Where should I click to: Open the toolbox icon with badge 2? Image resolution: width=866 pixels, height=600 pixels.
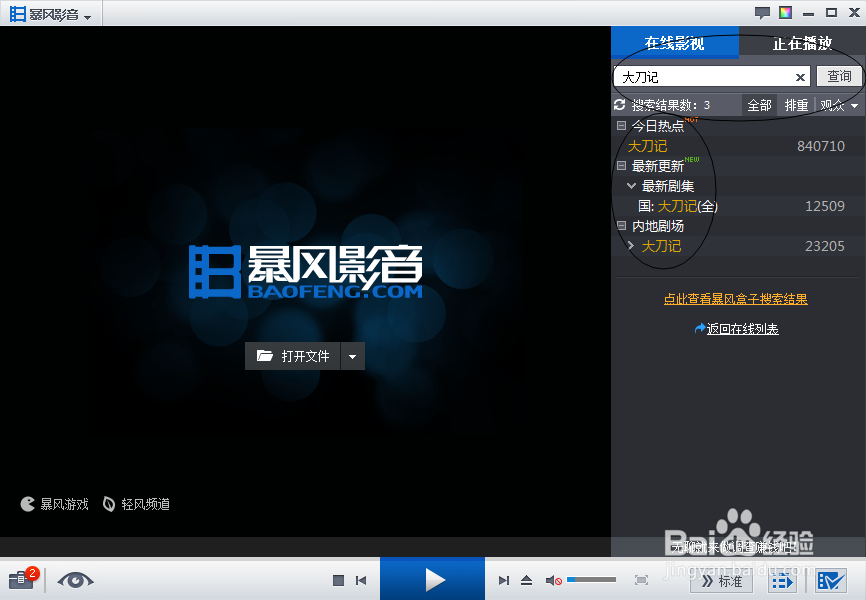22,579
